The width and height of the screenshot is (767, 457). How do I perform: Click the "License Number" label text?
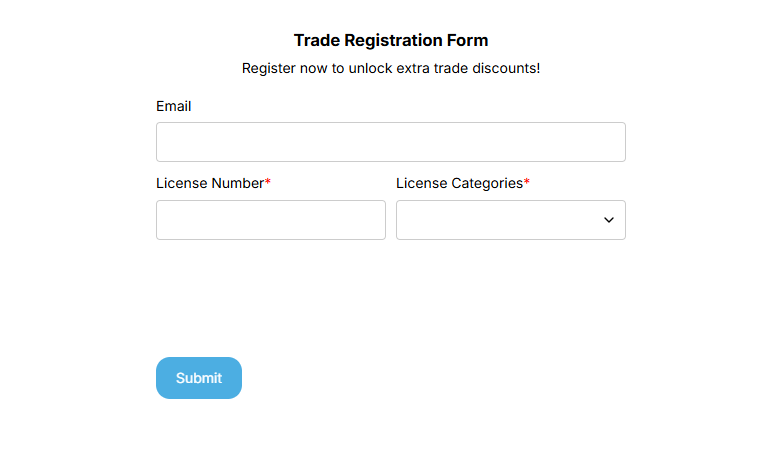(x=210, y=184)
